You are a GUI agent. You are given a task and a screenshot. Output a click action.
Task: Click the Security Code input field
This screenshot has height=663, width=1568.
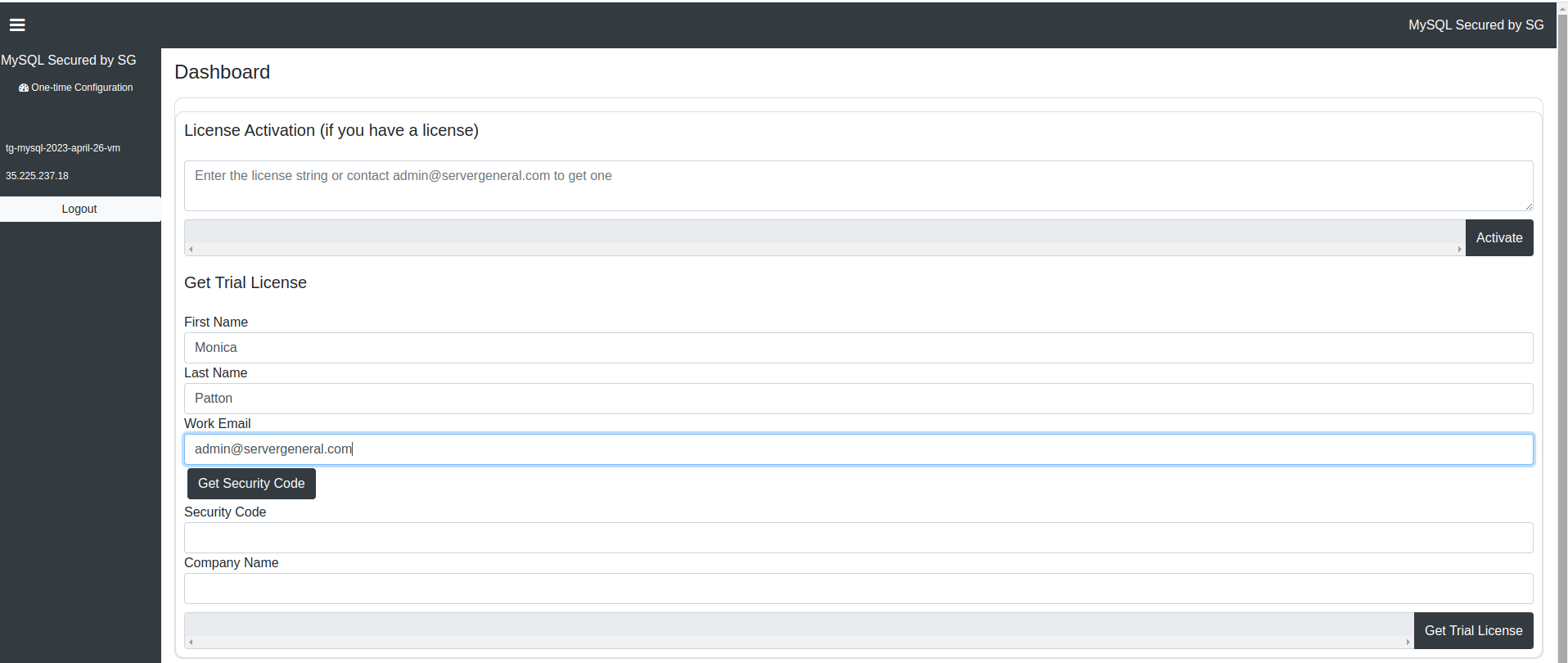pos(858,538)
